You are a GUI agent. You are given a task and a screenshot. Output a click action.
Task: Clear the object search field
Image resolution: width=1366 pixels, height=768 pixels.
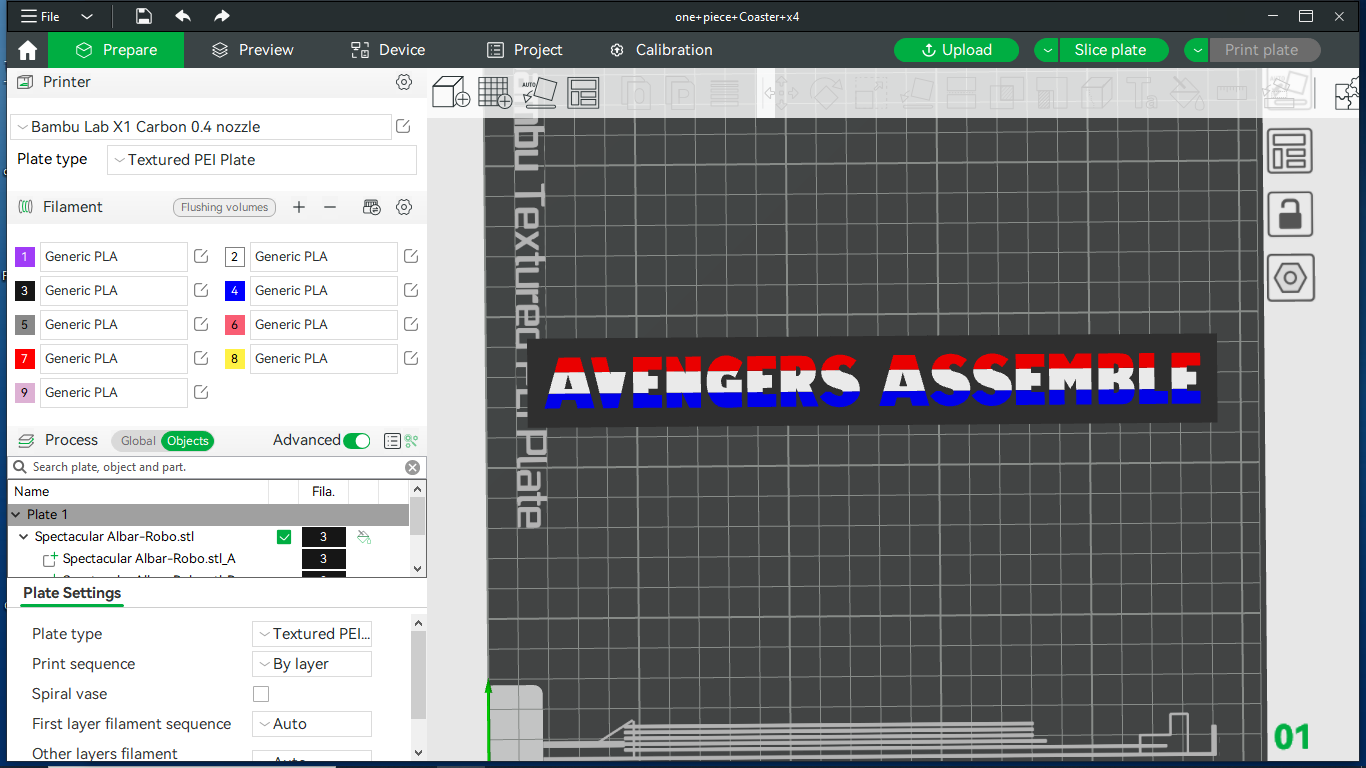412,467
